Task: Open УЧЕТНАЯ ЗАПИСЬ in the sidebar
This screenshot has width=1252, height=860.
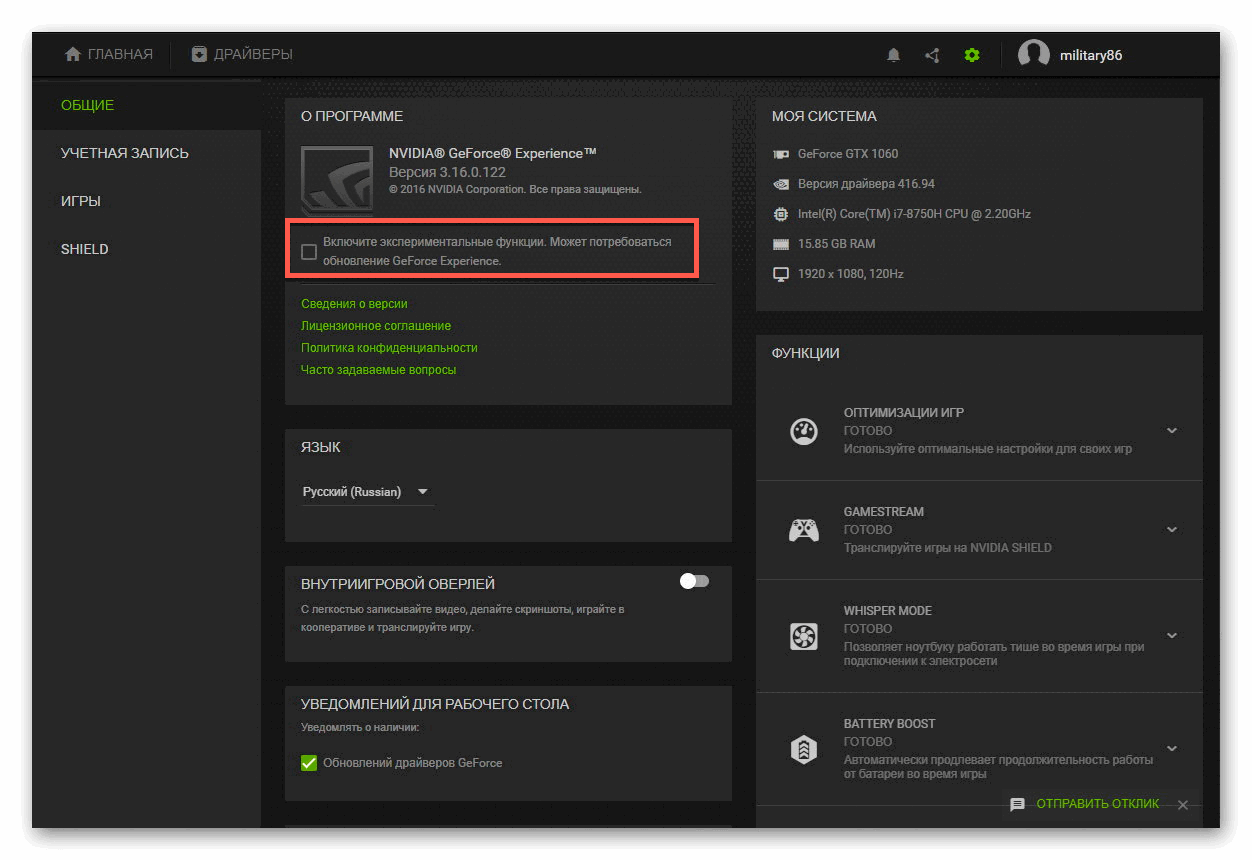Action: (146, 153)
